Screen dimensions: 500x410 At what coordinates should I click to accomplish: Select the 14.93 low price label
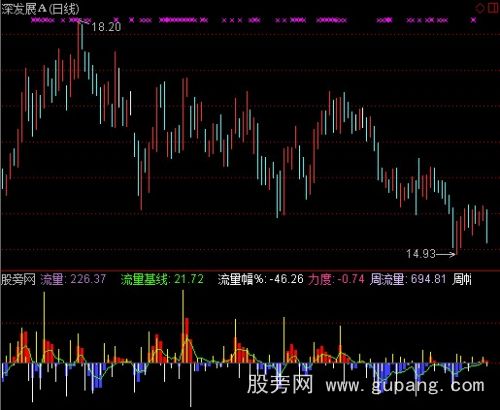(421, 254)
